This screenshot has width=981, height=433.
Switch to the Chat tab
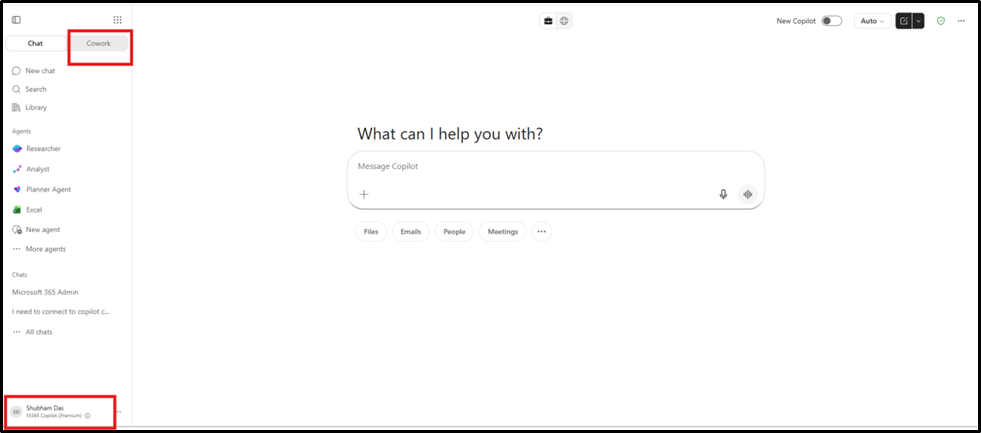pos(36,43)
